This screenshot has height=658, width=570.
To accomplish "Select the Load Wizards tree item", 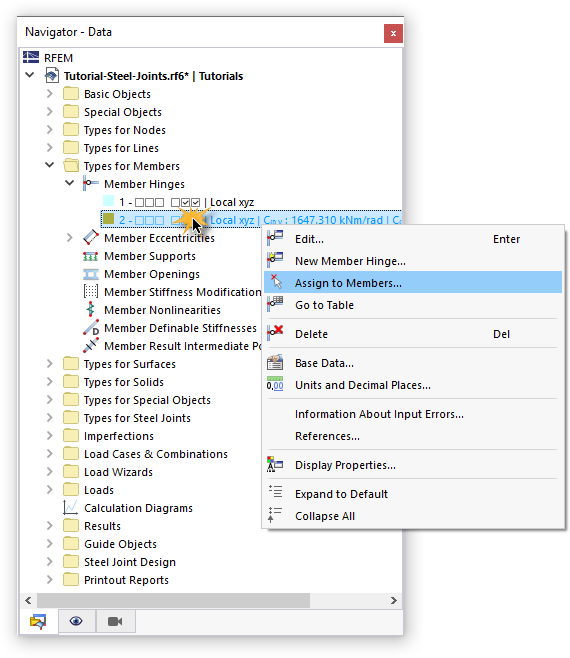I will [118, 472].
